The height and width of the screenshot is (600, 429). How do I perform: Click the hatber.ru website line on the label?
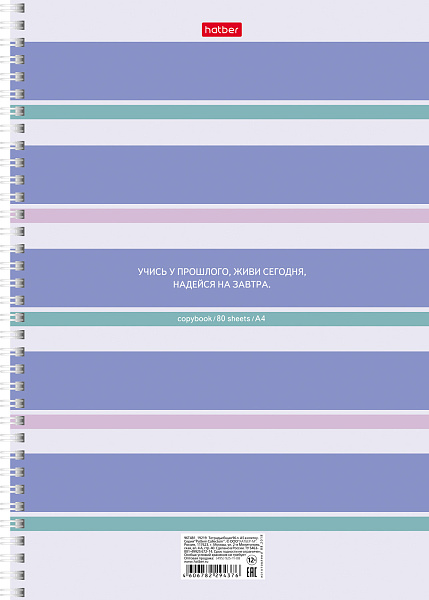196,562
